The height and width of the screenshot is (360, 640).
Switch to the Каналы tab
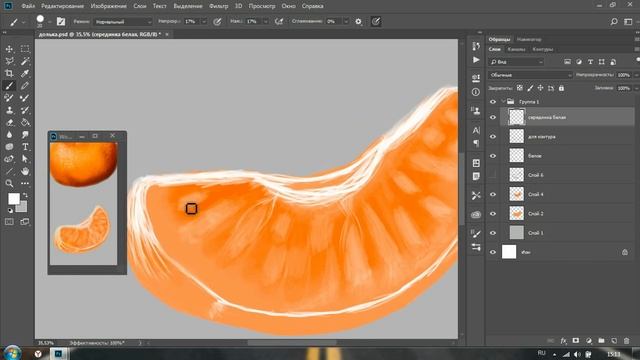click(516, 49)
